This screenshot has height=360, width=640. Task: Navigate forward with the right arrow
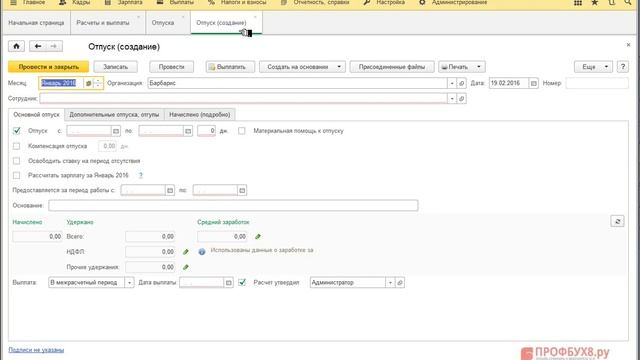coord(54,46)
